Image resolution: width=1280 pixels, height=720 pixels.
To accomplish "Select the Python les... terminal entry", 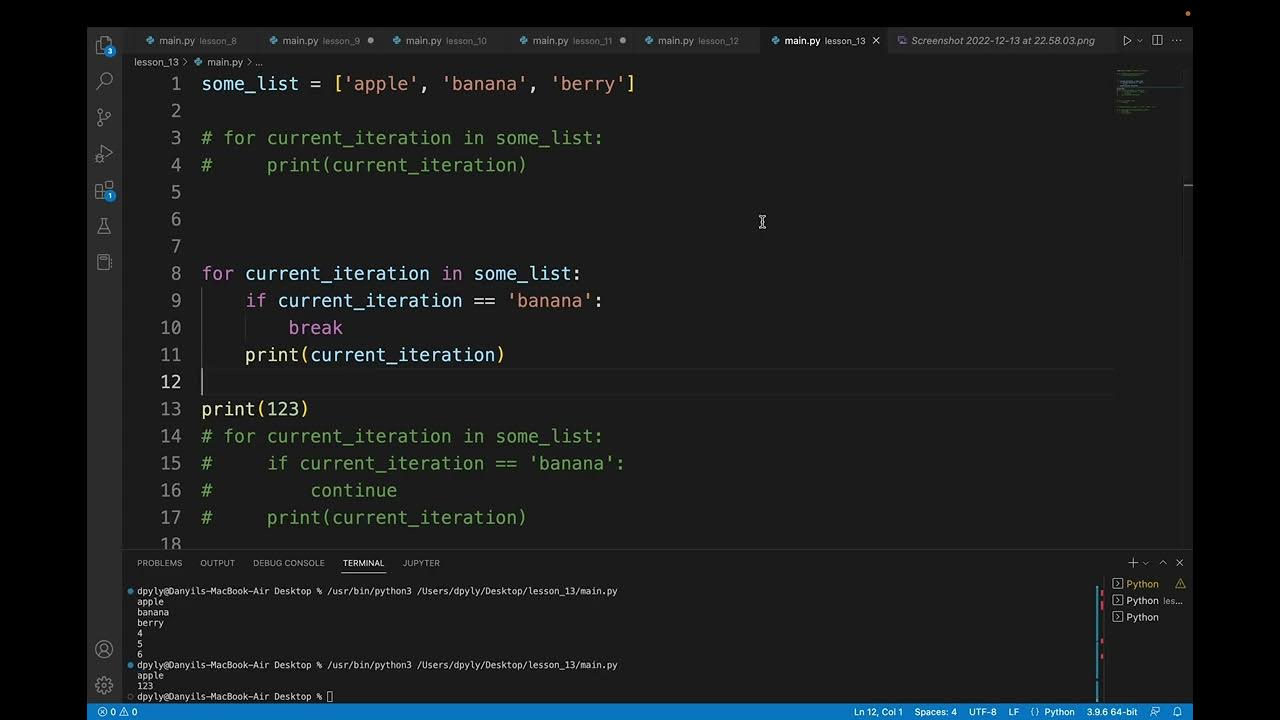I will click(1148, 601).
